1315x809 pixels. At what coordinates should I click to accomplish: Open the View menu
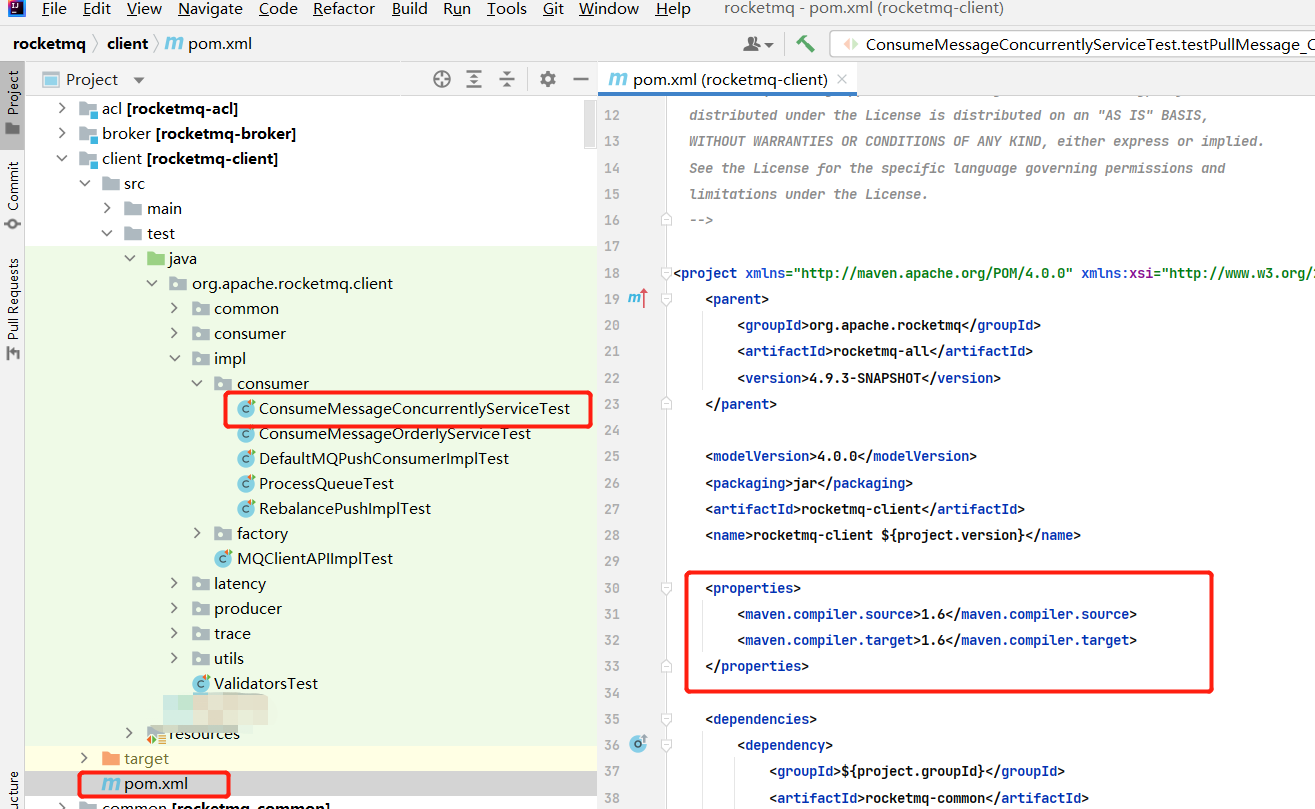click(144, 9)
